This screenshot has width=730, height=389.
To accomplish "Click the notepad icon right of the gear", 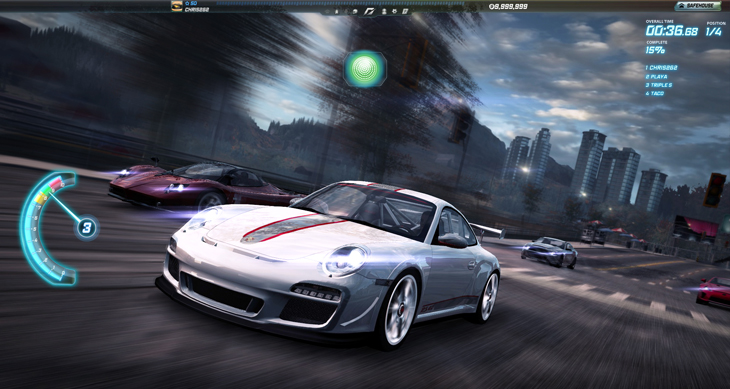I will [405, 11].
